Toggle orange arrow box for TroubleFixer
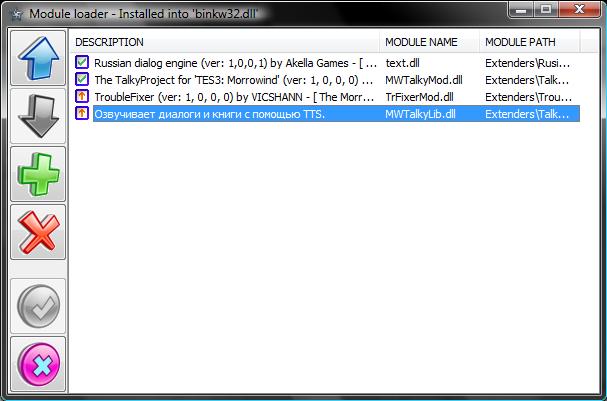 [x=82, y=96]
